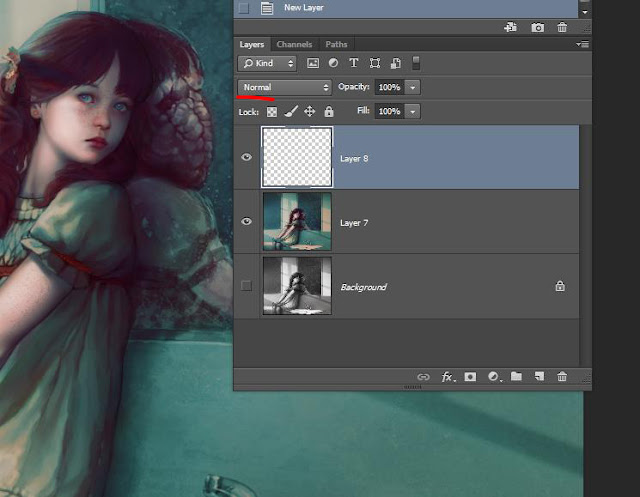The width and height of the screenshot is (640, 497).
Task: Create new adjustment layer icon
Action: 493,377
